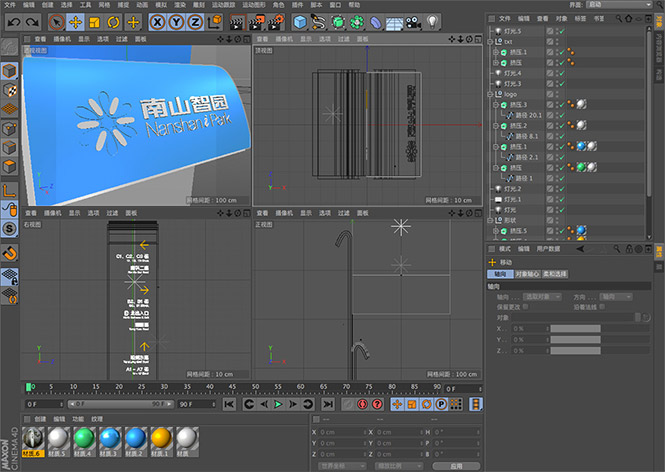Add a cube primitive object
665x472 pixels.
coord(300,22)
